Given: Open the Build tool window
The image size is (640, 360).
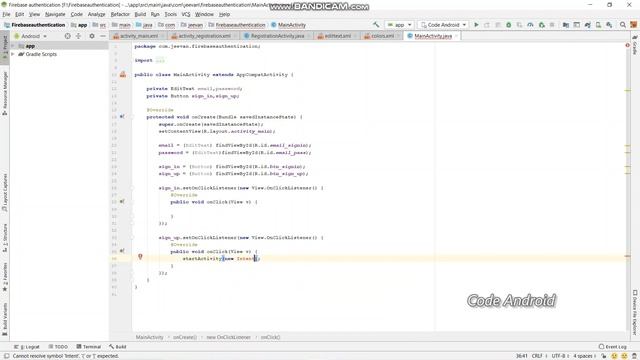Looking at the screenshot, I should 118,347.
